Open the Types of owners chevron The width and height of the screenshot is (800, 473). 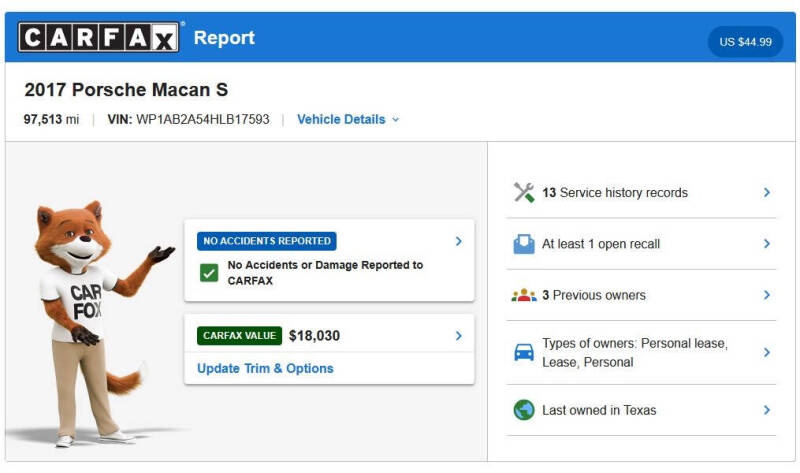pos(766,352)
